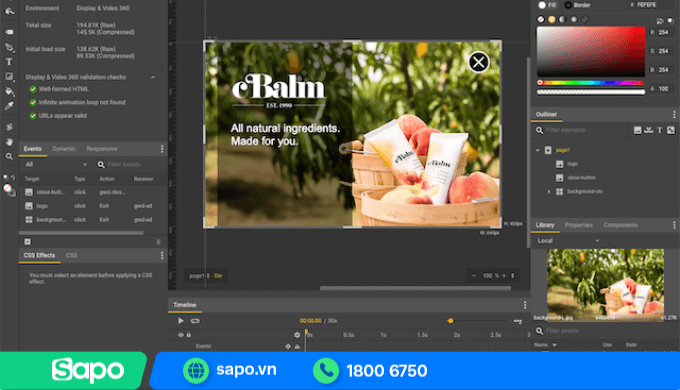Open the CSS tab

72,255
